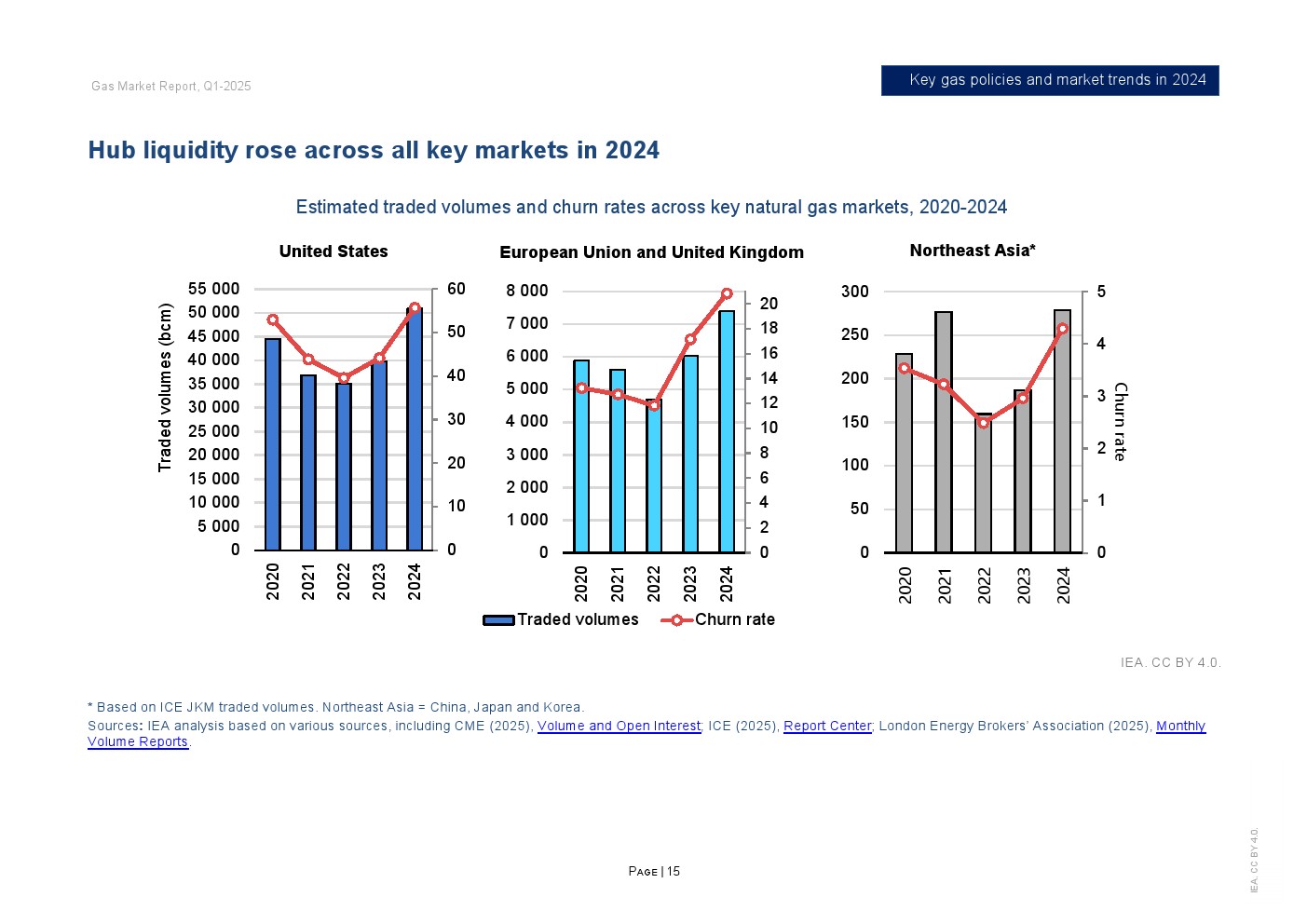This screenshot has width=1307, height=924.
Task: Open the Report Center link
Action: [x=827, y=727]
